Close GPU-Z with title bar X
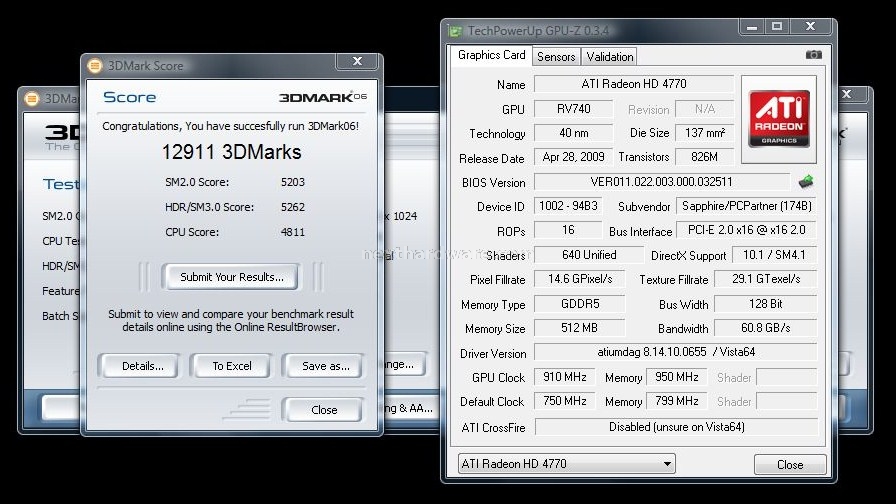Viewport: 896px width, 504px height. [810, 26]
